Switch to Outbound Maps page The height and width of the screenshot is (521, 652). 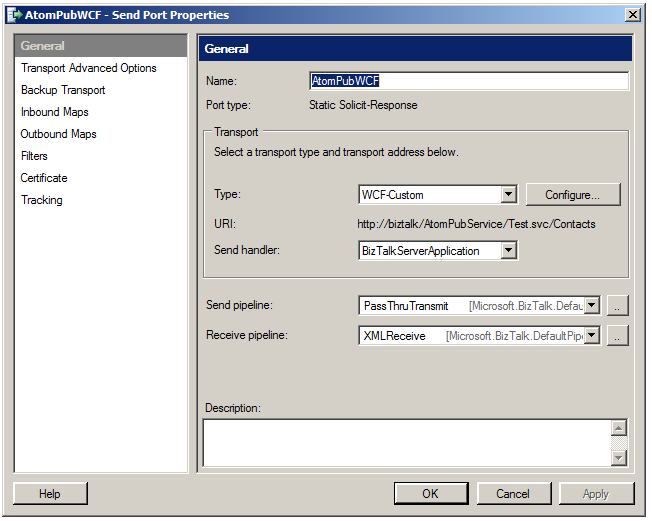[59, 134]
